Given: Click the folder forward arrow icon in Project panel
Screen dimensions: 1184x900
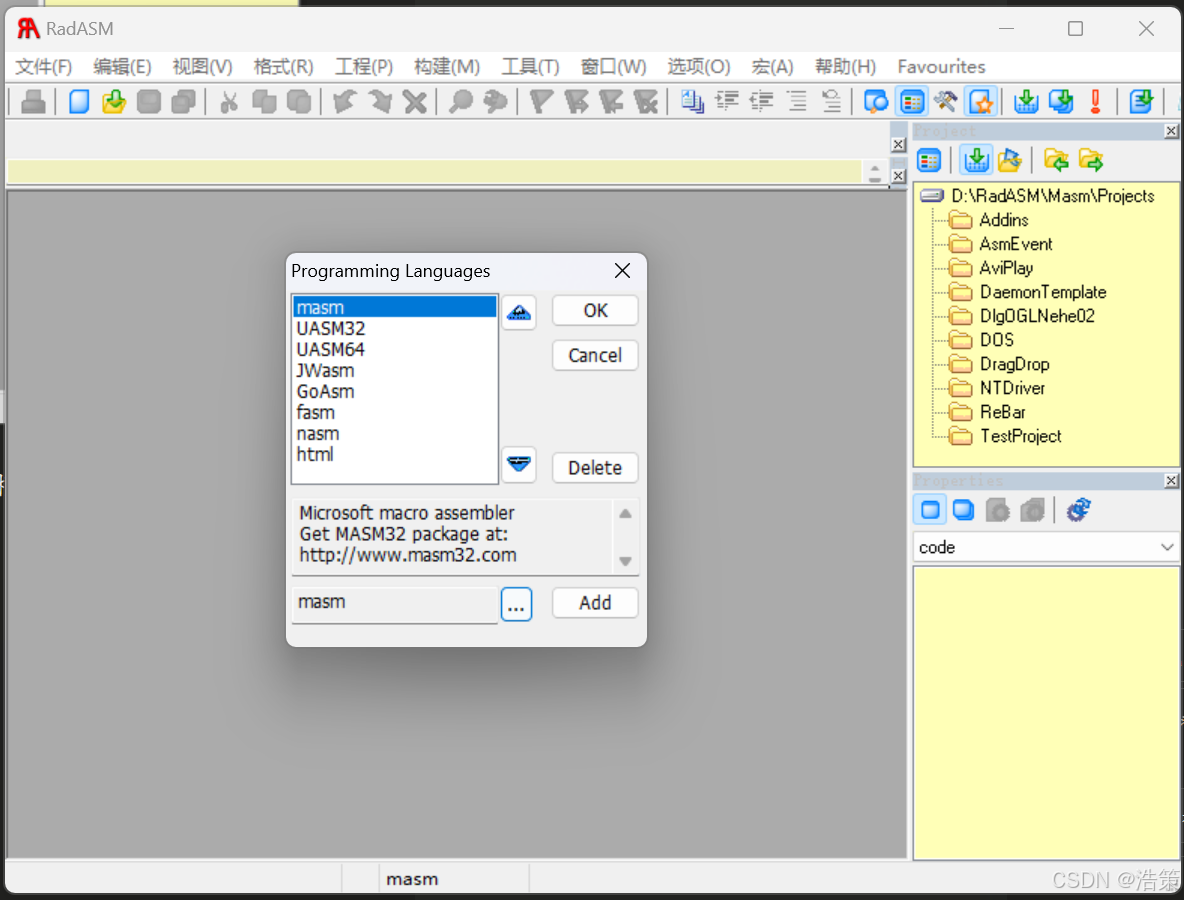Looking at the screenshot, I should [x=1090, y=160].
